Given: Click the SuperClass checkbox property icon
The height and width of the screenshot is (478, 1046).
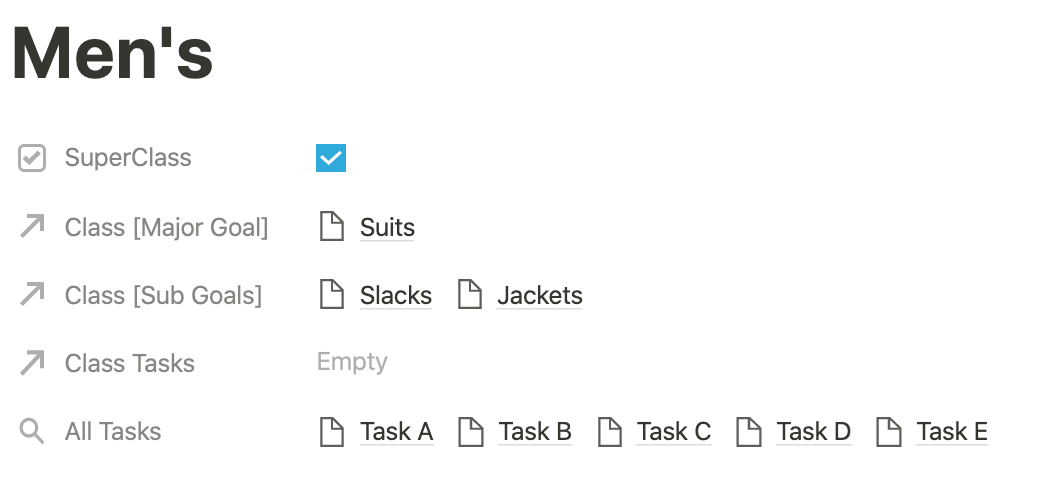Looking at the screenshot, I should point(32,158).
